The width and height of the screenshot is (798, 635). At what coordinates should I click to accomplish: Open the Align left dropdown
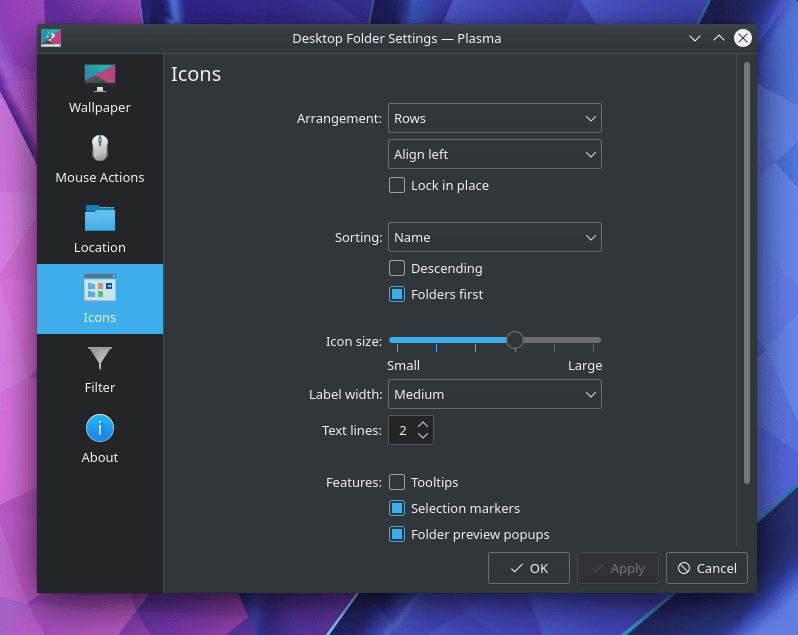[x=494, y=154]
